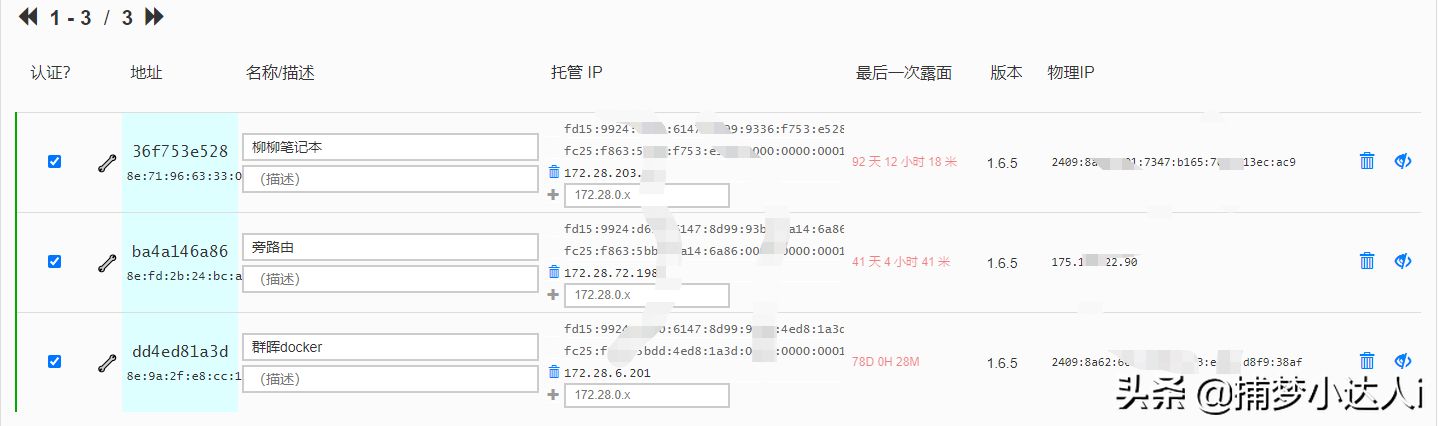The height and width of the screenshot is (426, 1438).
Task: Open wrench settings for member dd4ed81a3d
Action: 106,363
